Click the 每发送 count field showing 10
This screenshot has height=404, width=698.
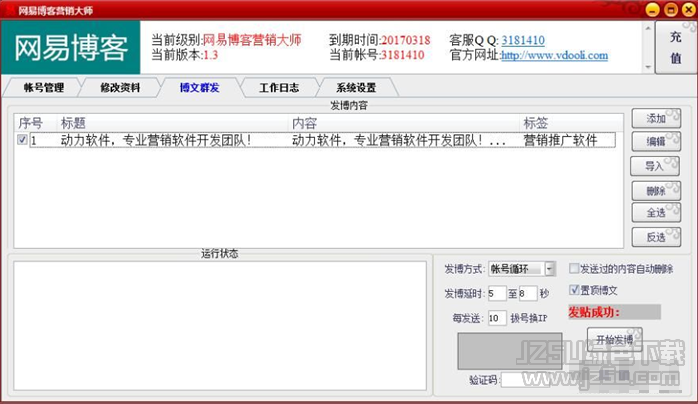[x=497, y=318]
